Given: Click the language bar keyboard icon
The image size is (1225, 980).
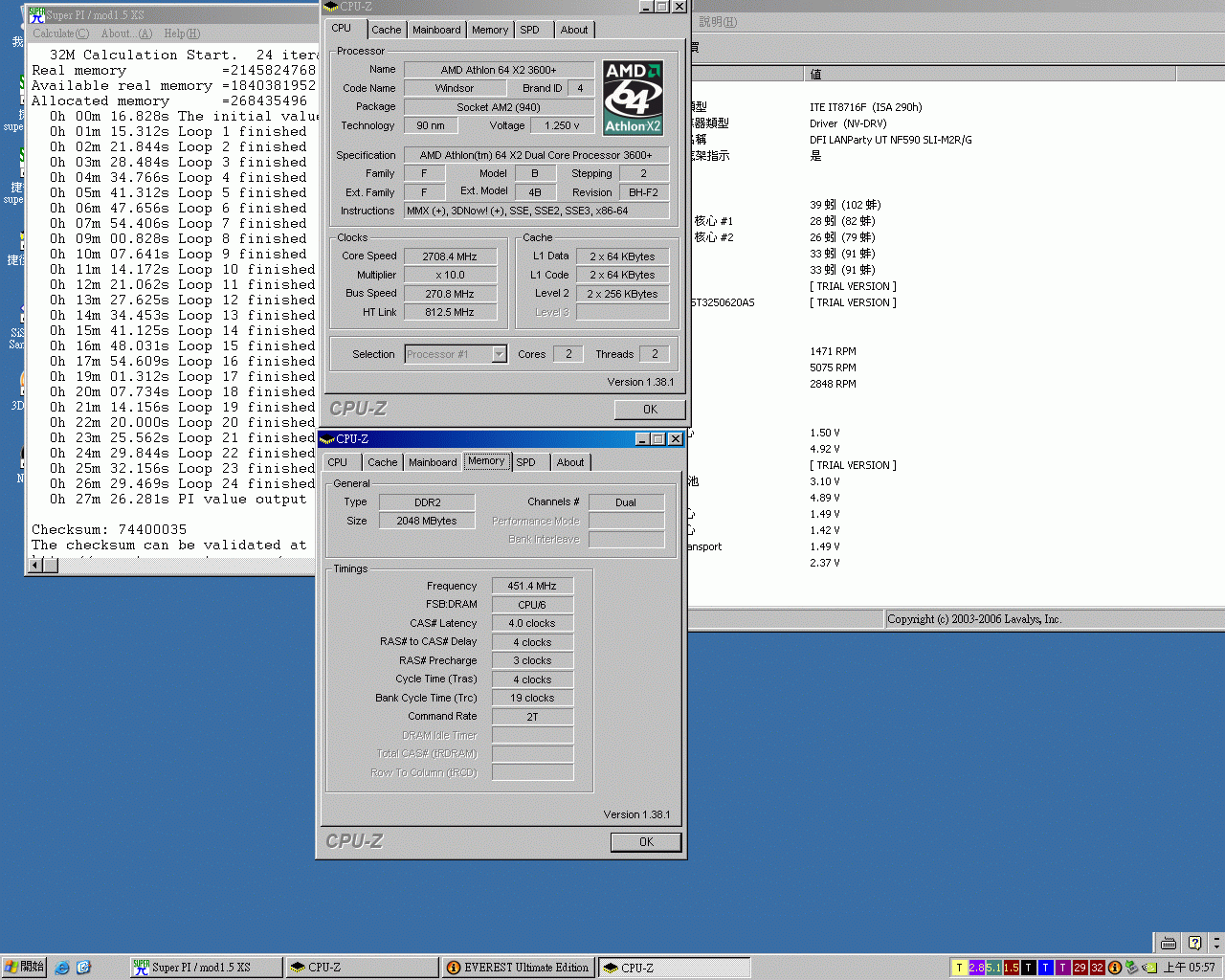Looking at the screenshot, I should tap(1169, 943).
